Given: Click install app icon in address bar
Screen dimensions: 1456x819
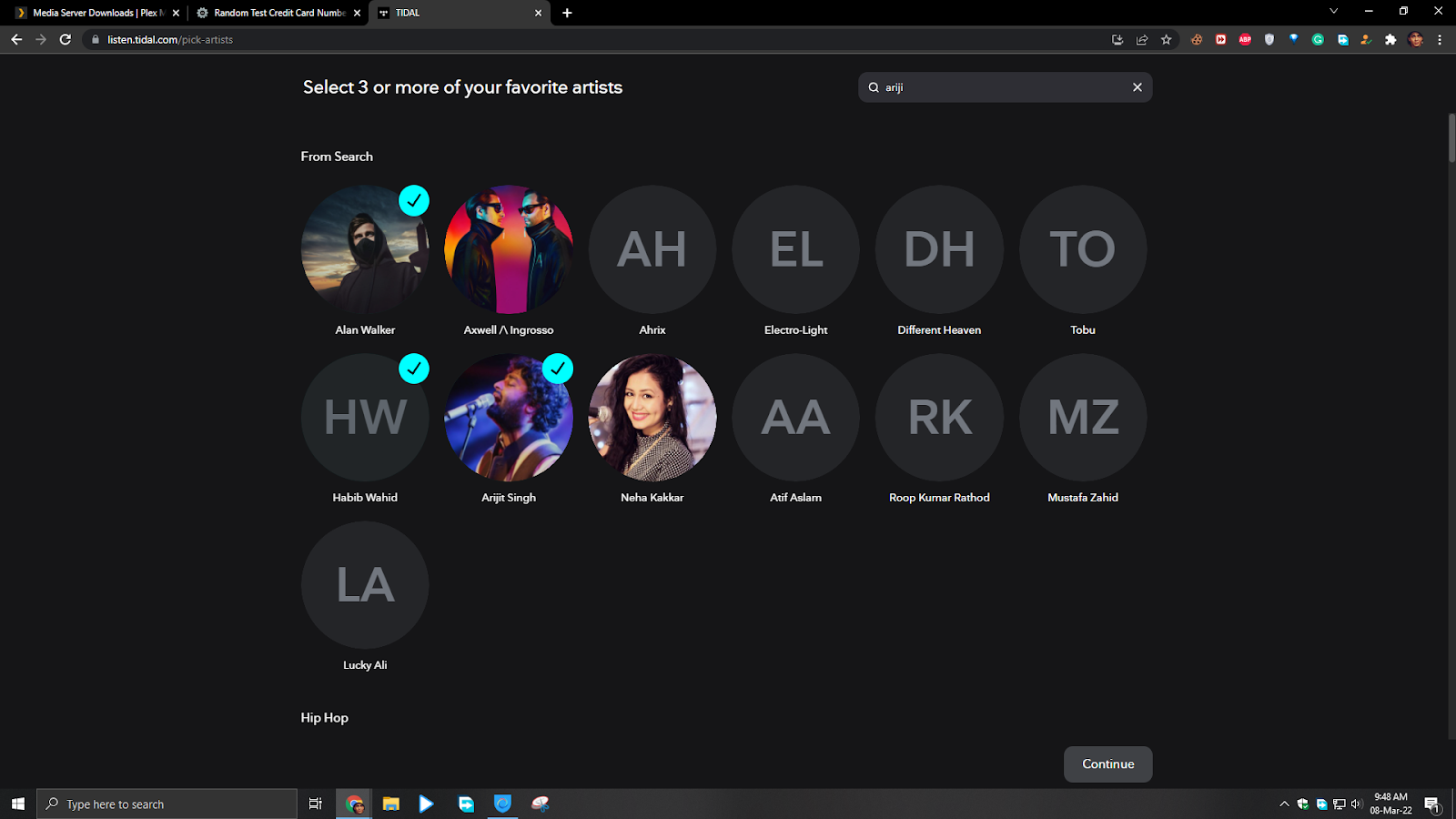Looking at the screenshot, I should 1117,39.
